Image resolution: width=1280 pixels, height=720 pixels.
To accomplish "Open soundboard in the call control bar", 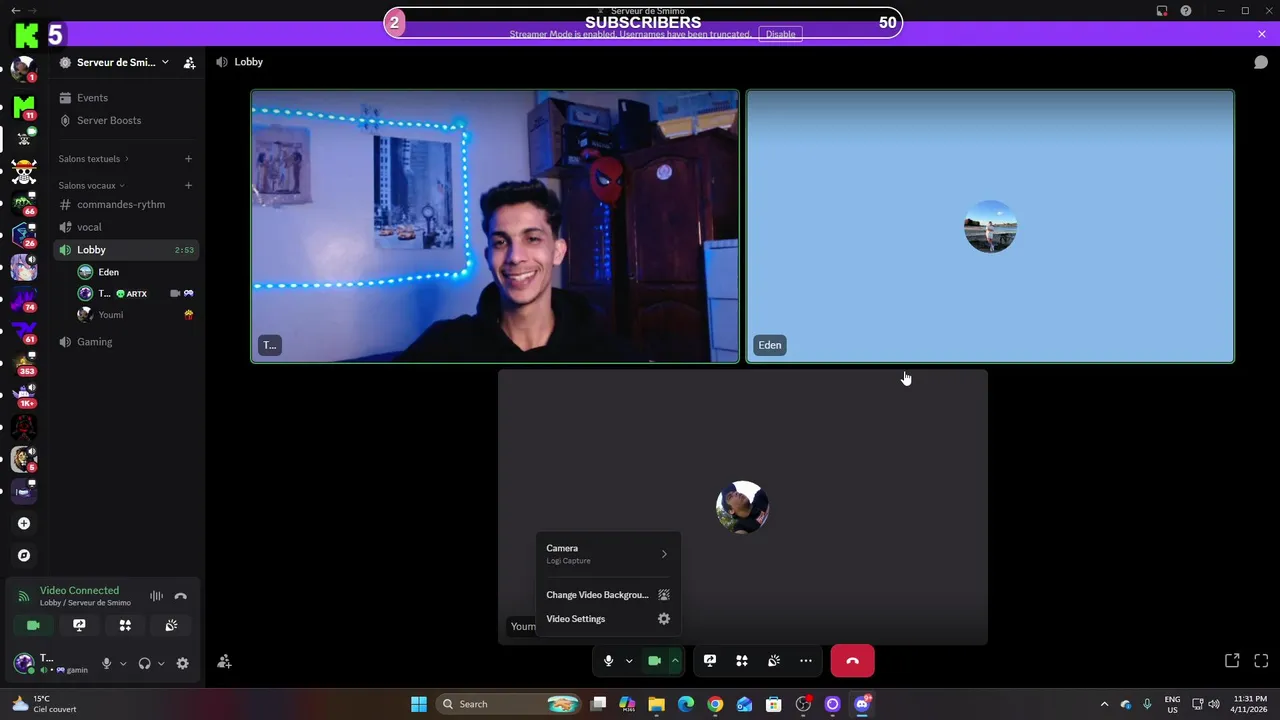I will [774, 661].
